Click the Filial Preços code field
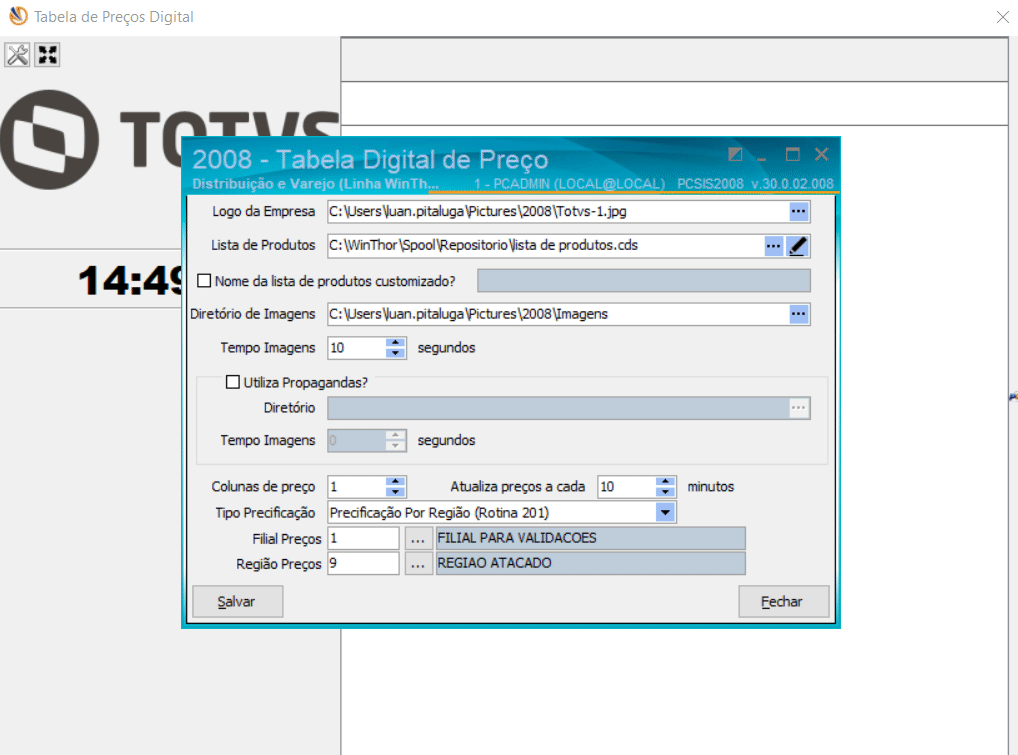 pos(363,538)
